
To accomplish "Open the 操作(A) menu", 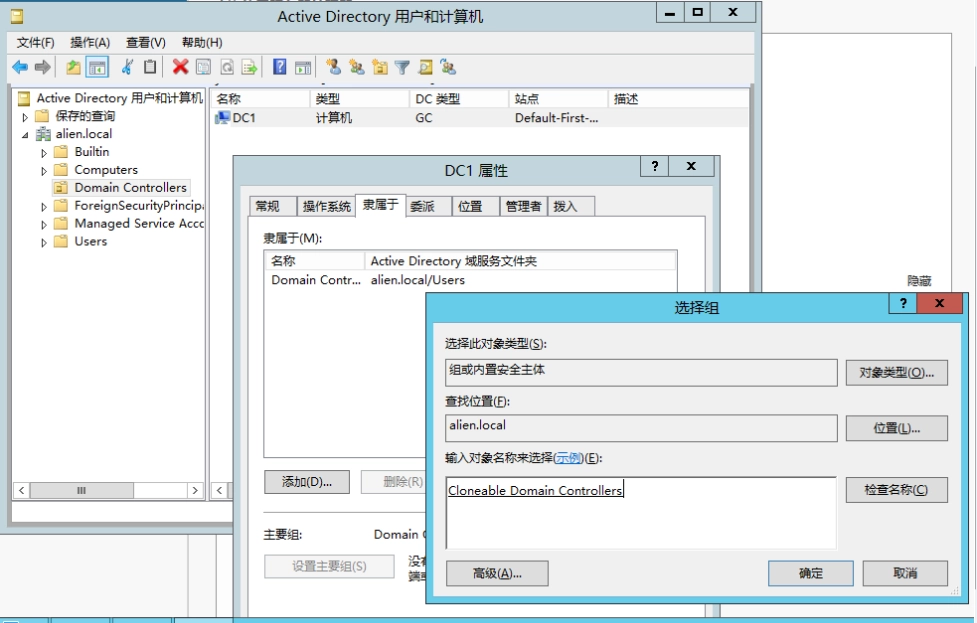I will 90,42.
